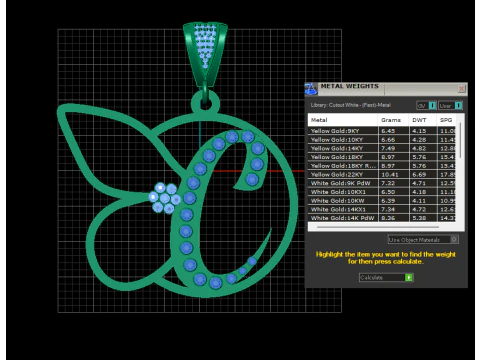Toggle the OV switch
The image size is (480, 360).
[x=426, y=106]
